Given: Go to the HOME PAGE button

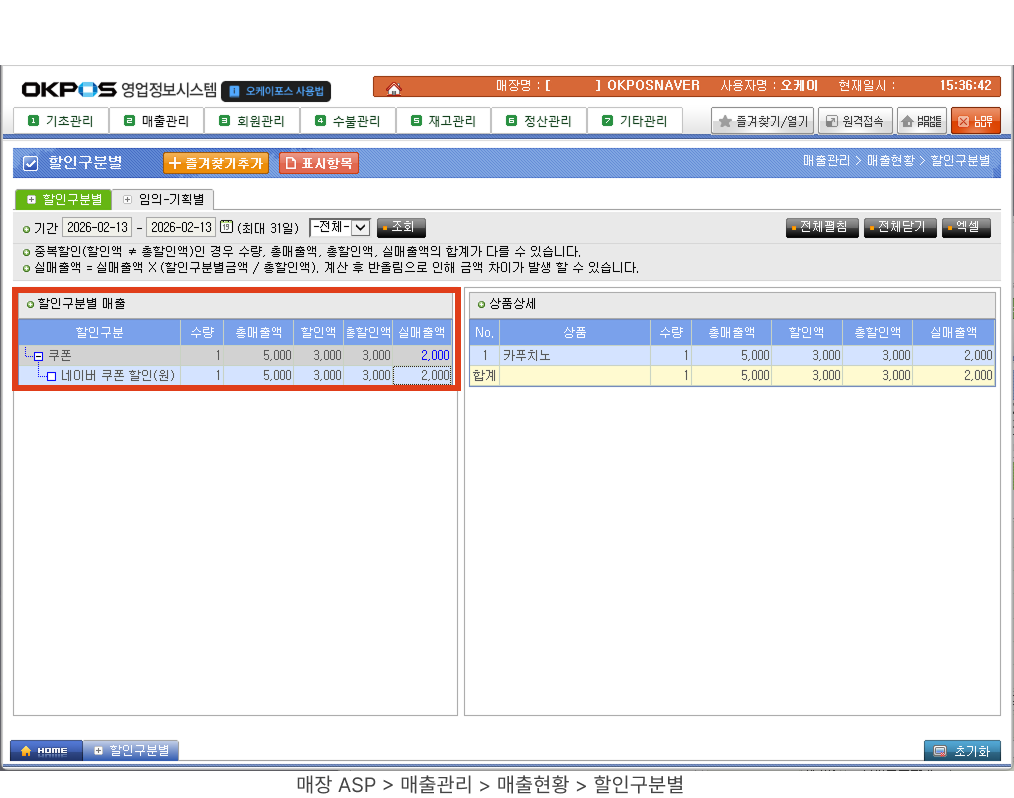Looking at the screenshot, I should [x=921, y=121].
